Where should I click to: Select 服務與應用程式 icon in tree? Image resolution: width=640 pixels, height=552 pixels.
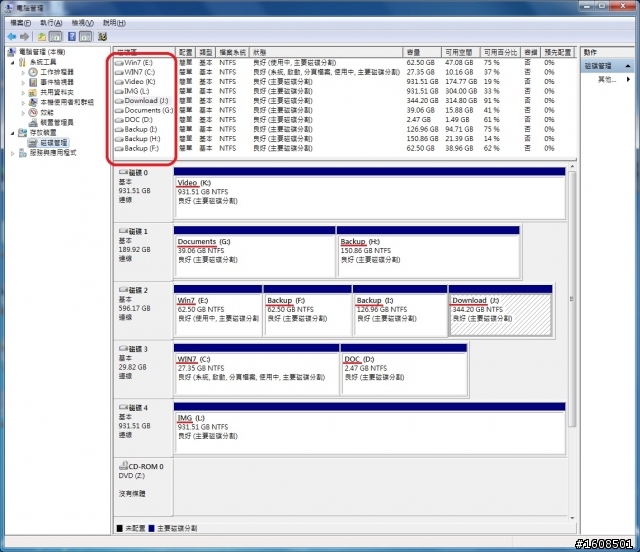[x=22, y=153]
